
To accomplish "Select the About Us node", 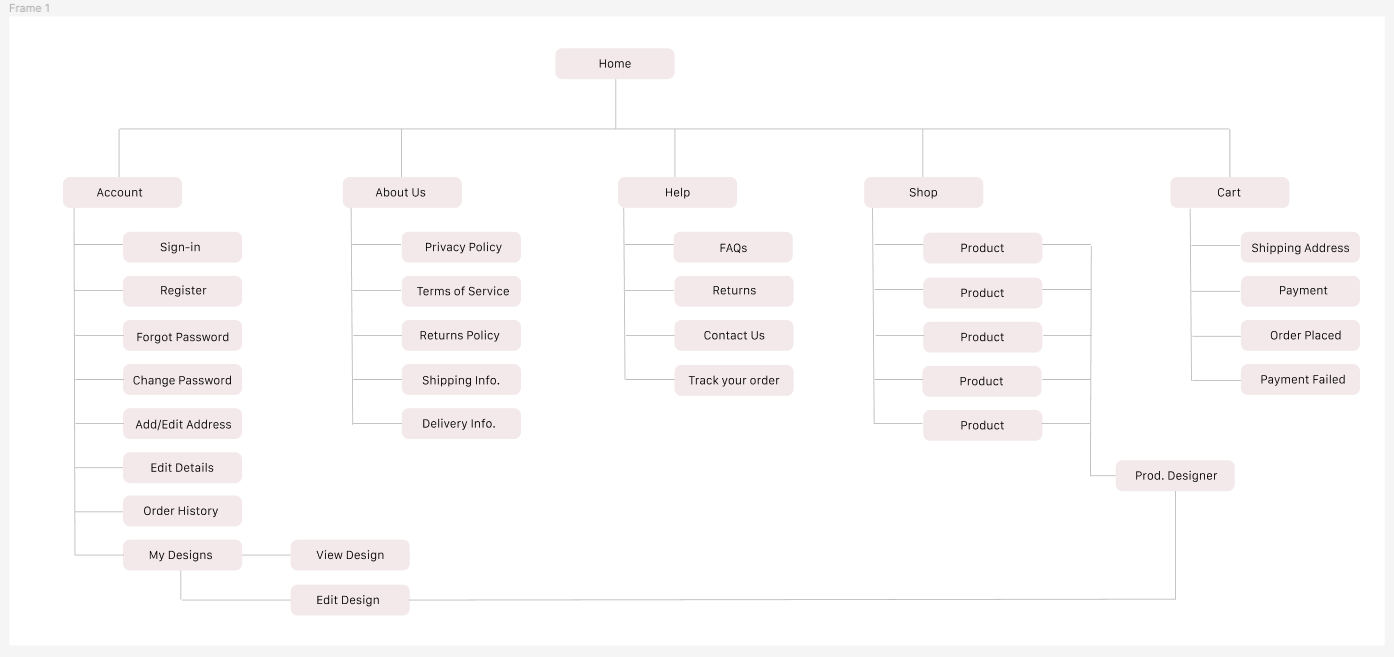I will [402, 193].
